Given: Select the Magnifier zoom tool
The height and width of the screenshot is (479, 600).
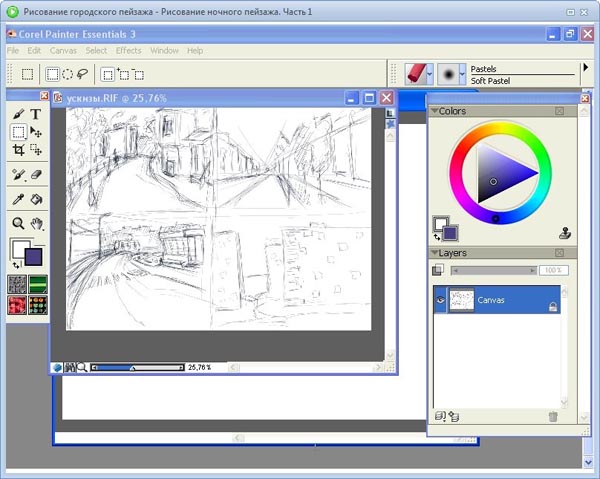Looking at the screenshot, I should point(18,223).
